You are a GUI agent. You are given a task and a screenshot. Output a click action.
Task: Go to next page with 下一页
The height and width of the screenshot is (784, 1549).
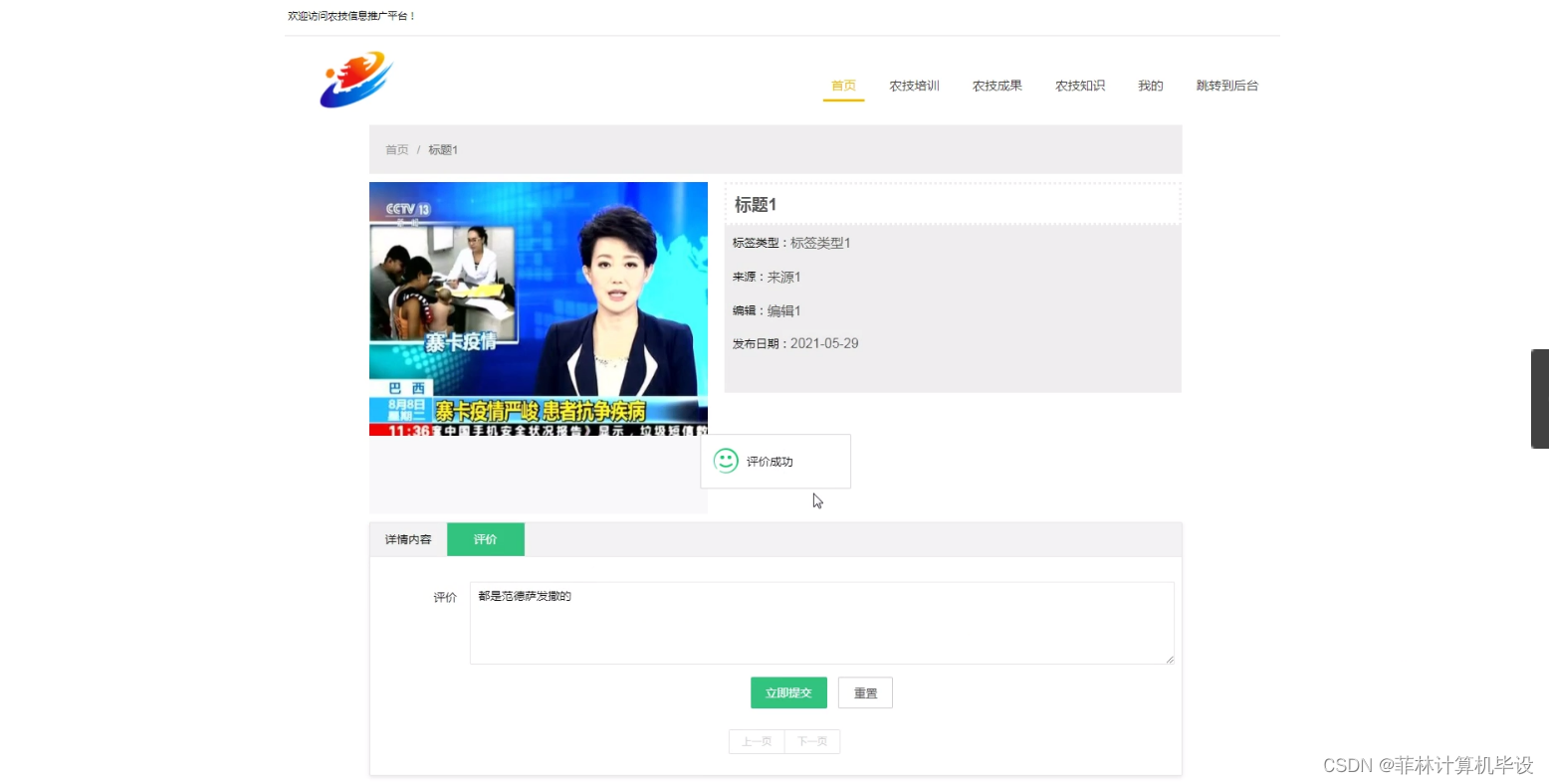(812, 741)
